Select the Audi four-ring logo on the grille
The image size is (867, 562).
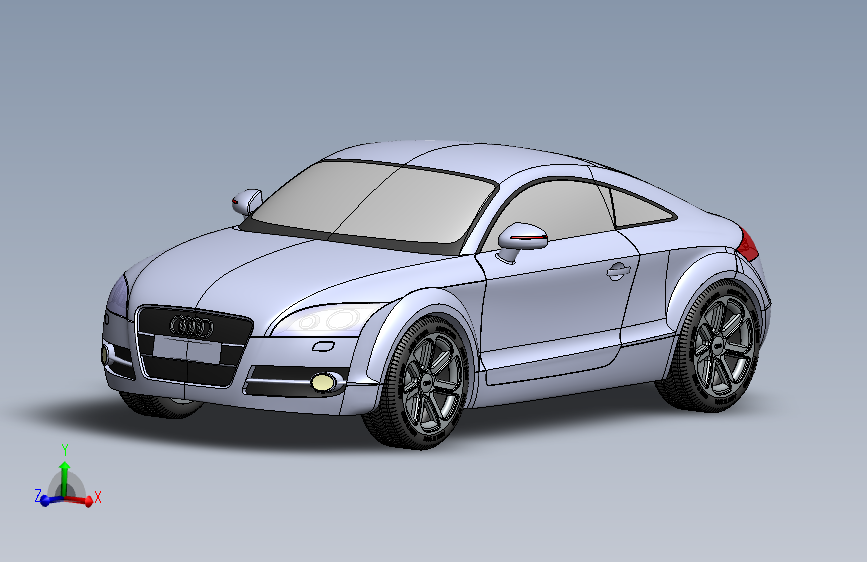[x=191, y=326]
